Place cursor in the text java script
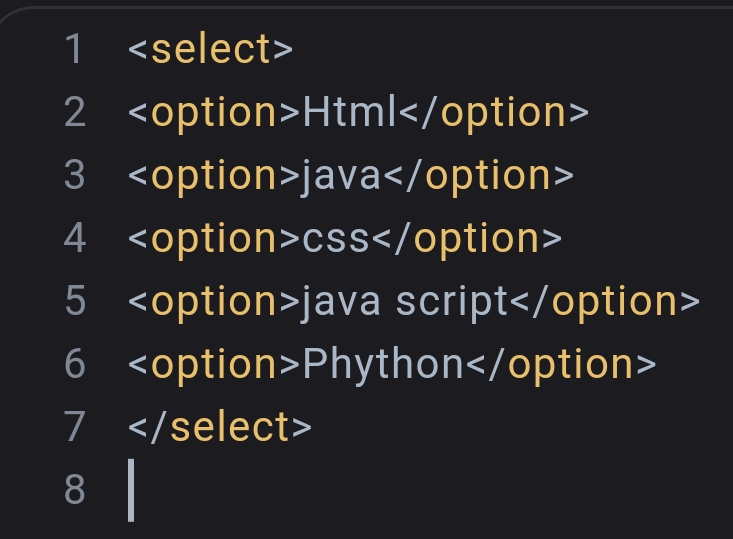This screenshot has height=539, width=733. pos(406,302)
